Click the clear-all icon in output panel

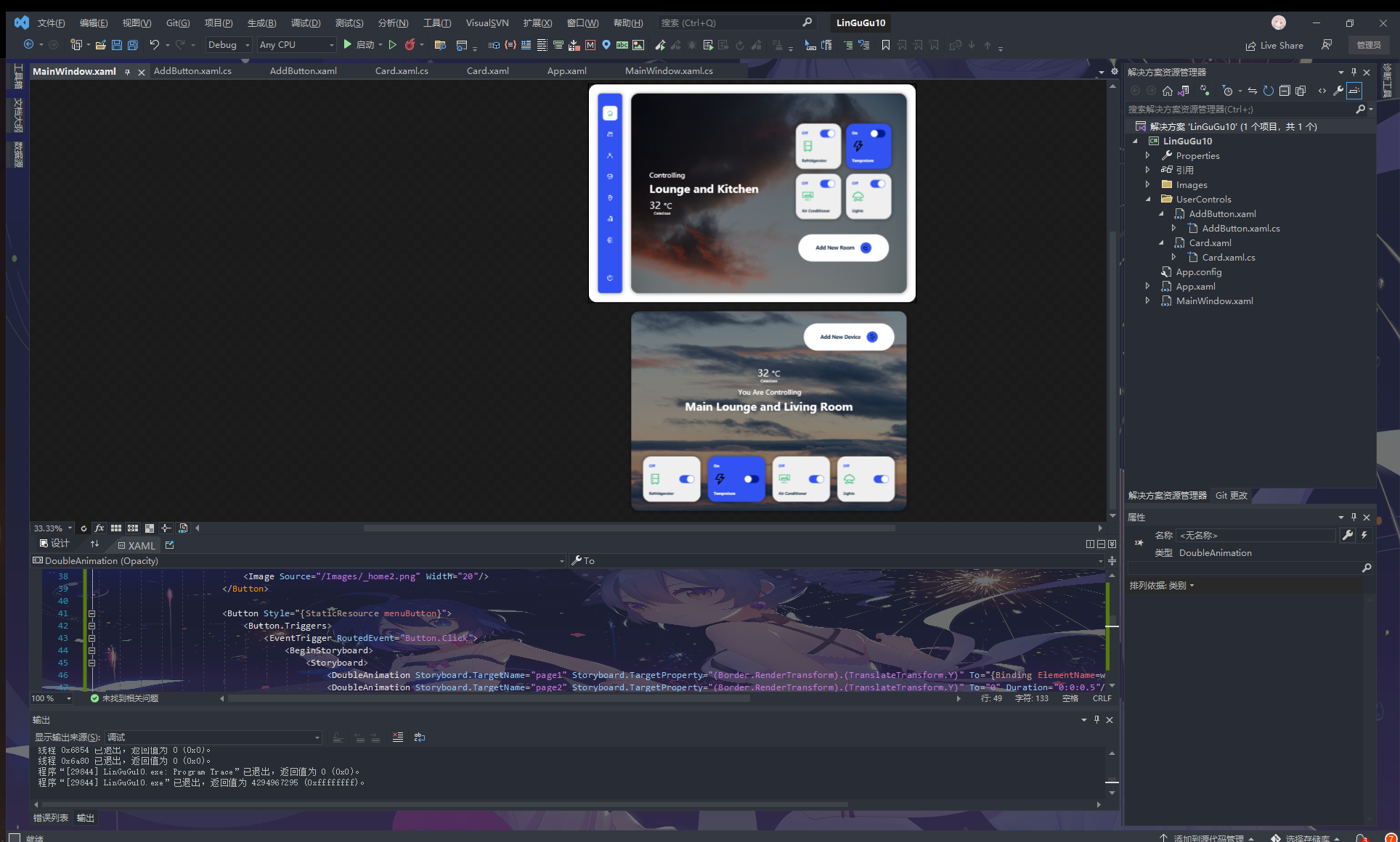tap(398, 737)
